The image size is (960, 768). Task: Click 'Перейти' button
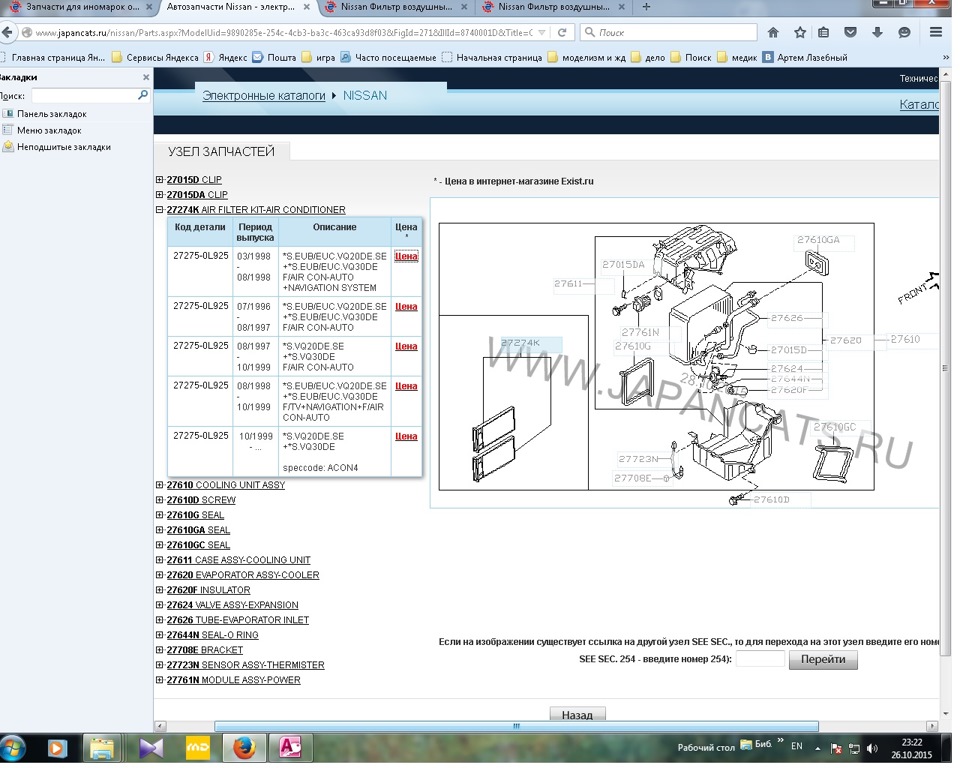[823, 660]
